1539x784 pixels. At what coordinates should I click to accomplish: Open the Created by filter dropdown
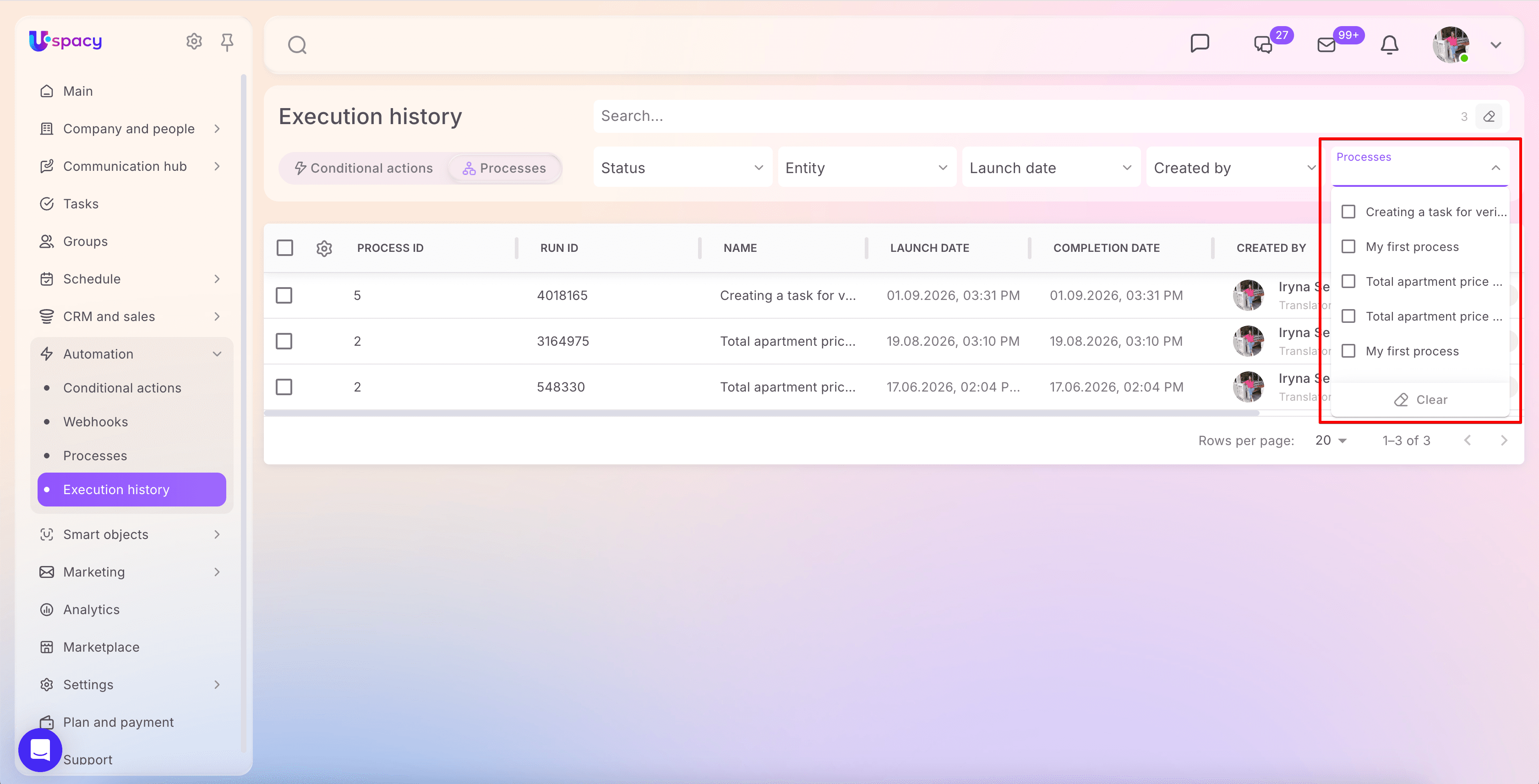tap(1234, 168)
